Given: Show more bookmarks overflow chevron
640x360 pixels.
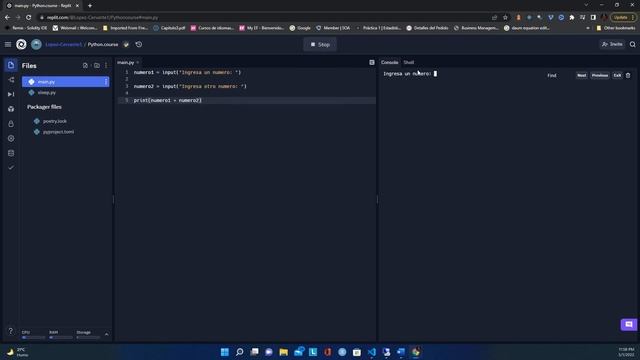Looking at the screenshot, I should pyautogui.click(x=588, y=28).
